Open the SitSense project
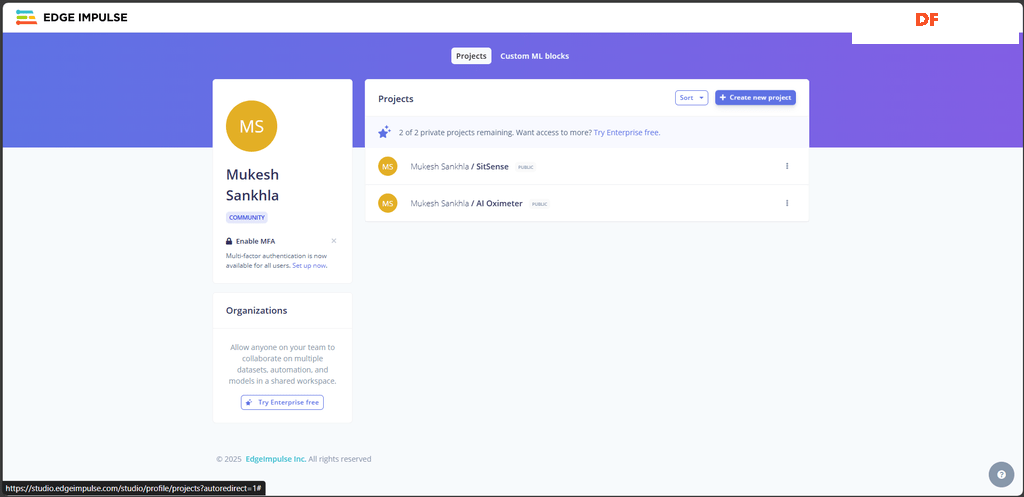Image resolution: width=1024 pixels, height=497 pixels. coord(459,167)
